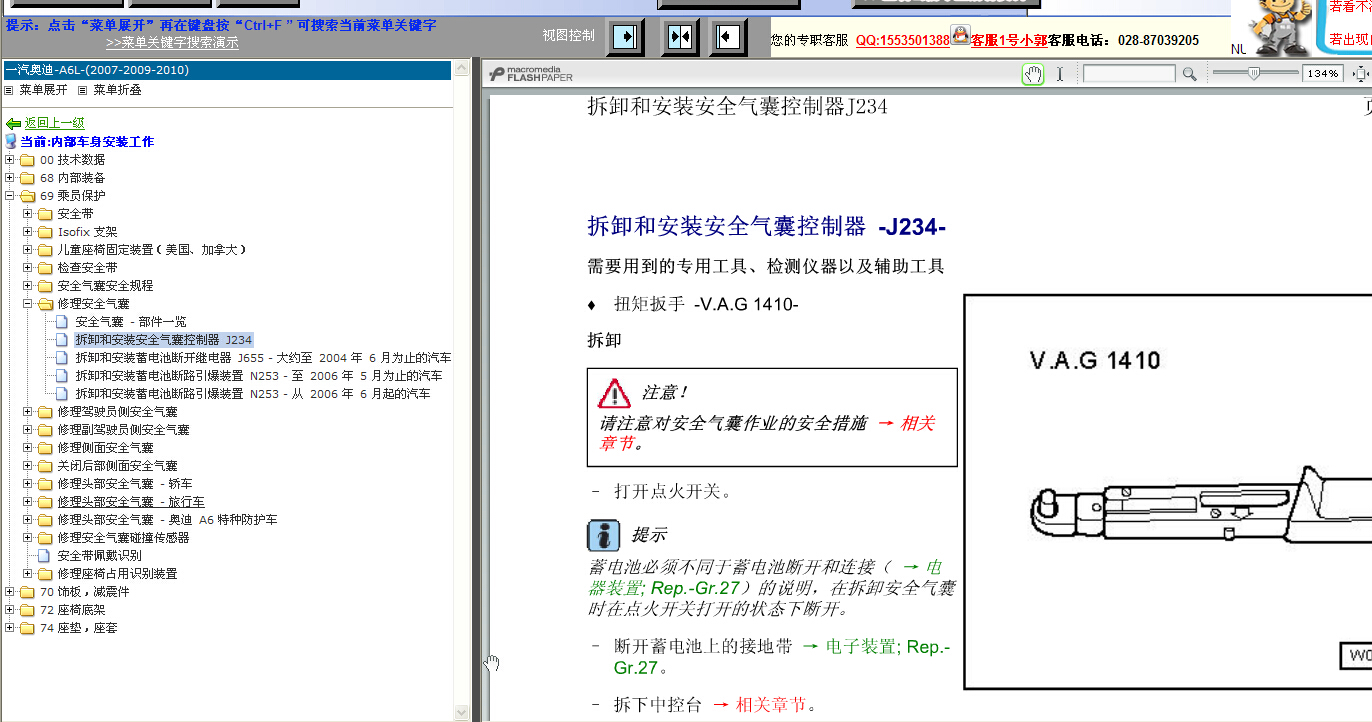Open the 菜单关键字搜索演示 link
Image resolution: width=1372 pixels, height=722 pixels.
click(172, 43)
